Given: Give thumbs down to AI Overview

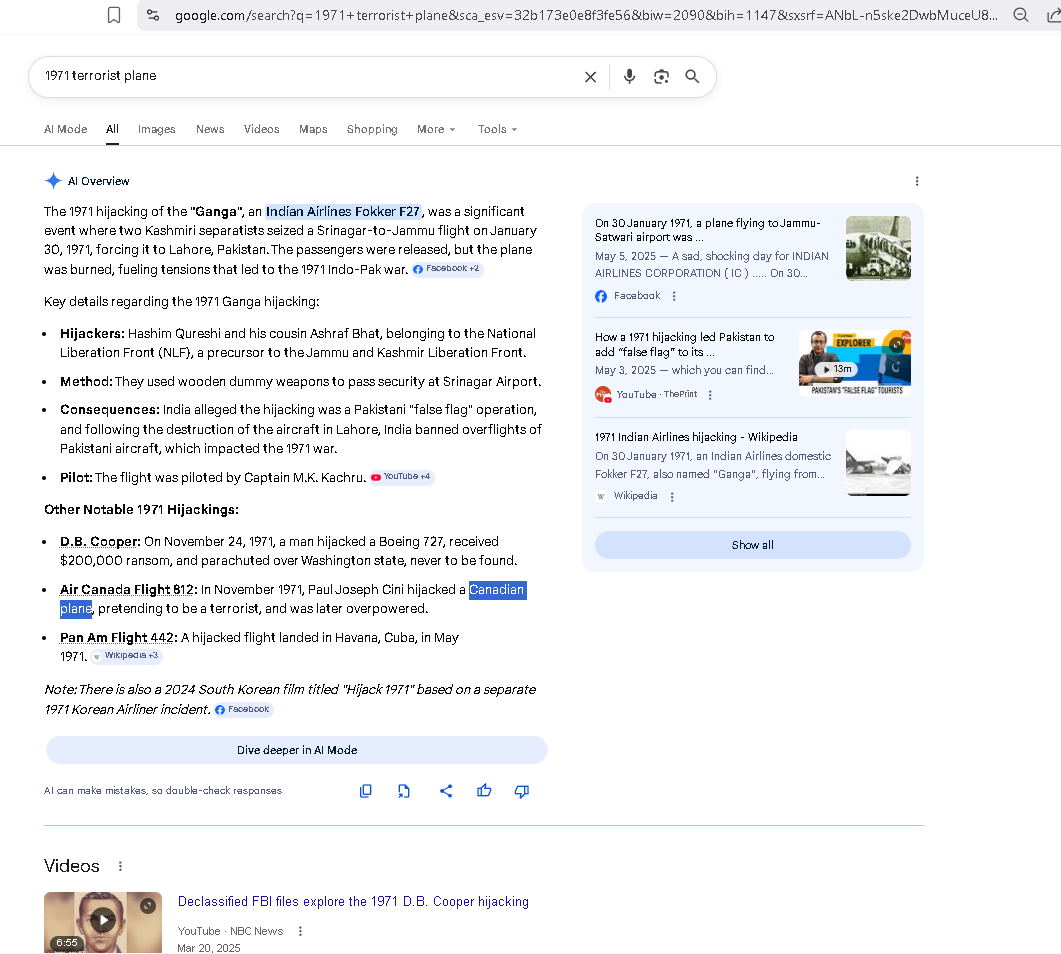Looking at the screenshot, I should pyautogui.click(x=521, y=791).
